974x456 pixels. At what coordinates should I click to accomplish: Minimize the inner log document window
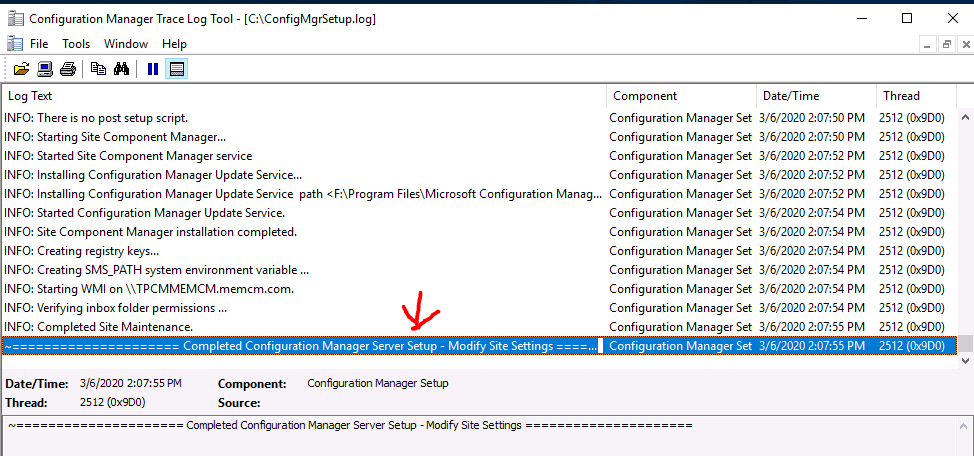coord(928,44)
